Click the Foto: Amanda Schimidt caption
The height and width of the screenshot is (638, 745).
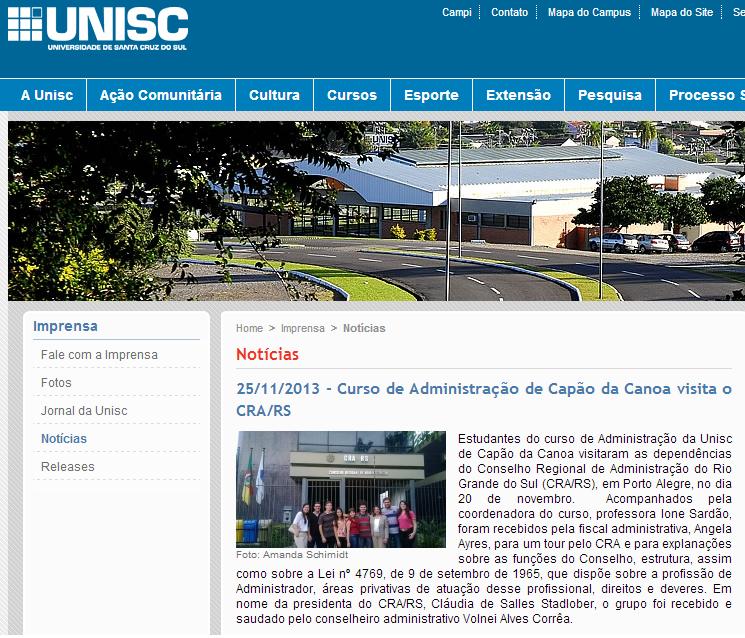(x=292, y=554)
